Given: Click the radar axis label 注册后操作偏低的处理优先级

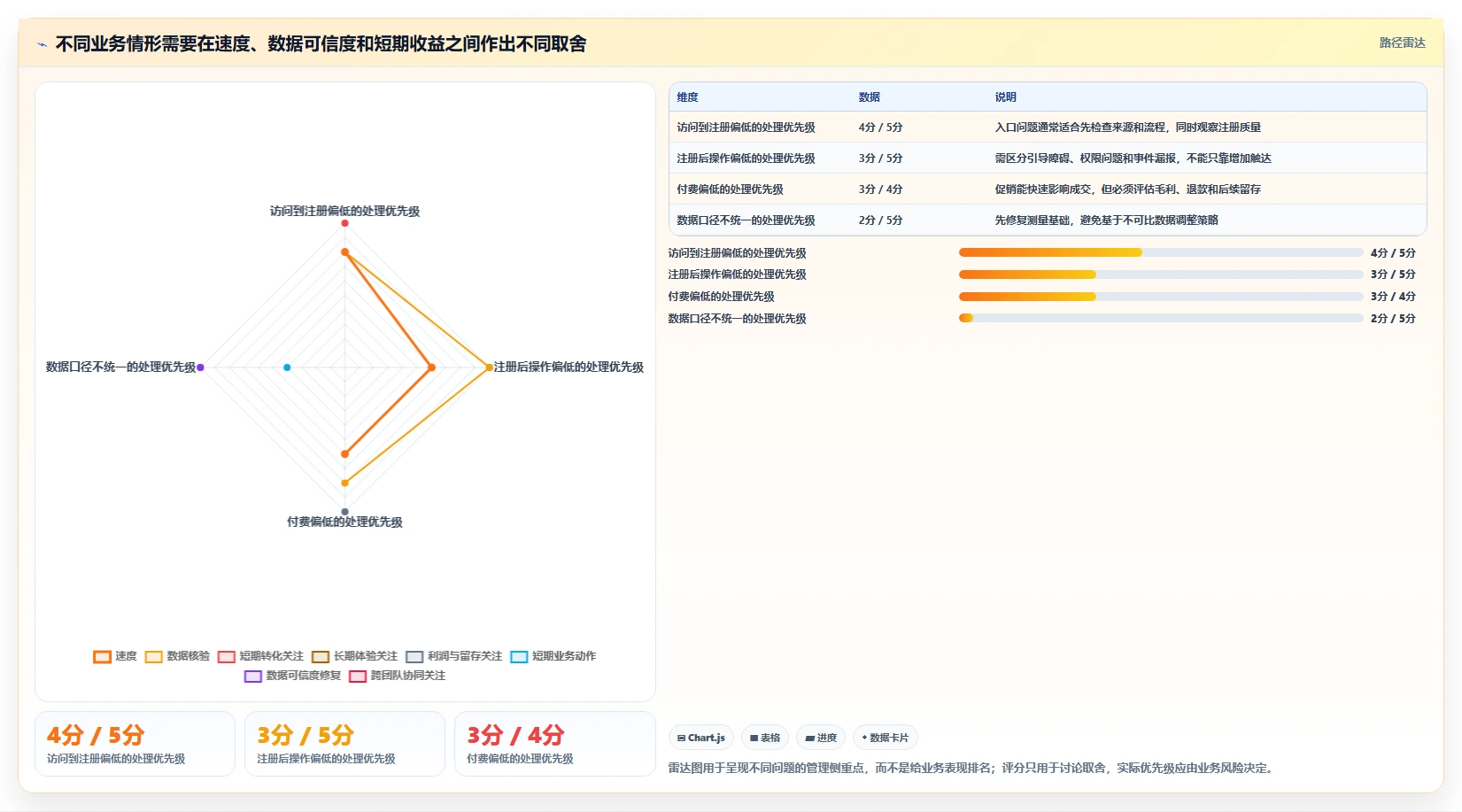Looking at the screenshot, I should [x=569, y=367].
